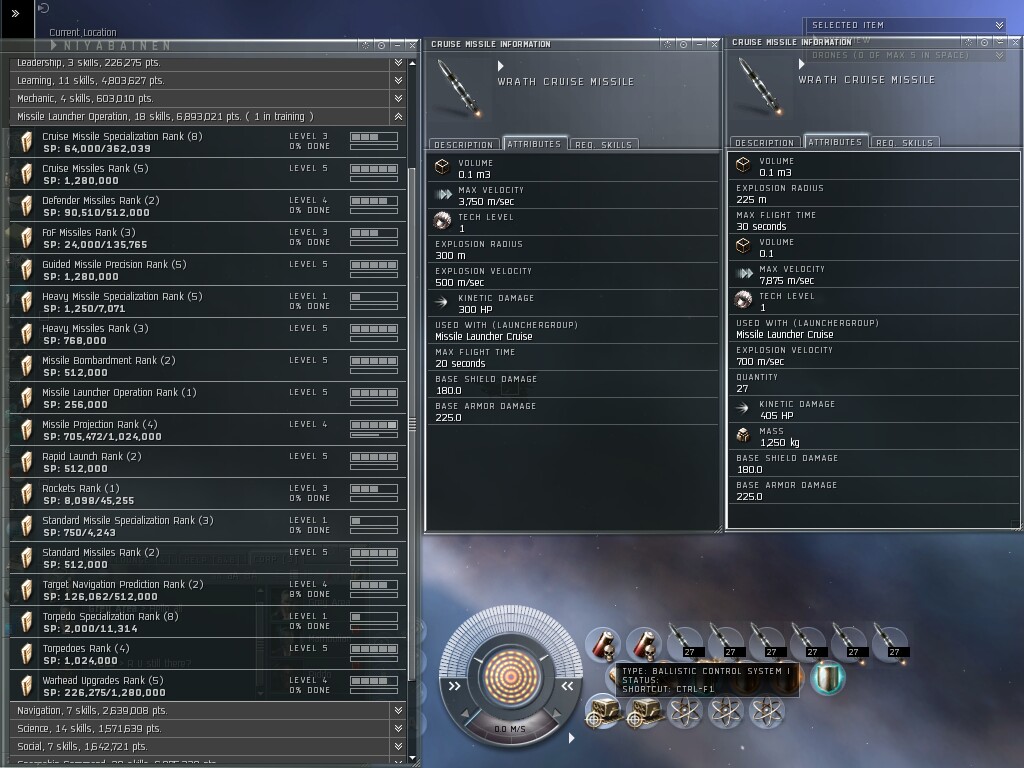This screenshot has width=1024, height=768.
Task: Open the Description tab in middle missile window
Action: (464, 144)
